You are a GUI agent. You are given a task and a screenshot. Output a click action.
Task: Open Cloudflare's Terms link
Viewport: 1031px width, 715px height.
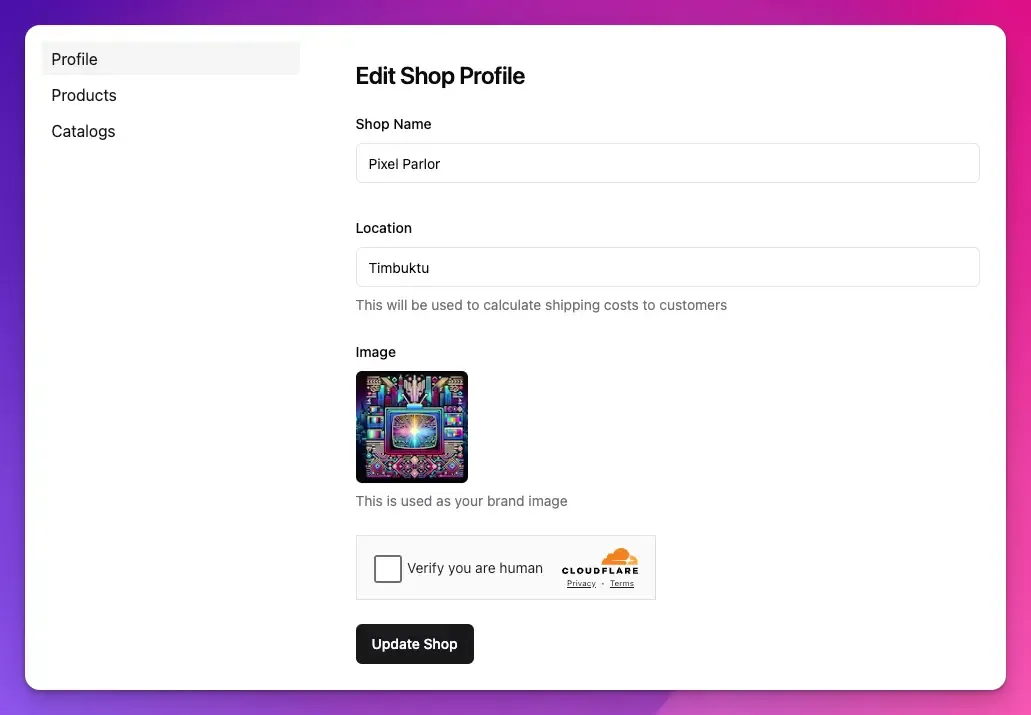tap(622, 583)
